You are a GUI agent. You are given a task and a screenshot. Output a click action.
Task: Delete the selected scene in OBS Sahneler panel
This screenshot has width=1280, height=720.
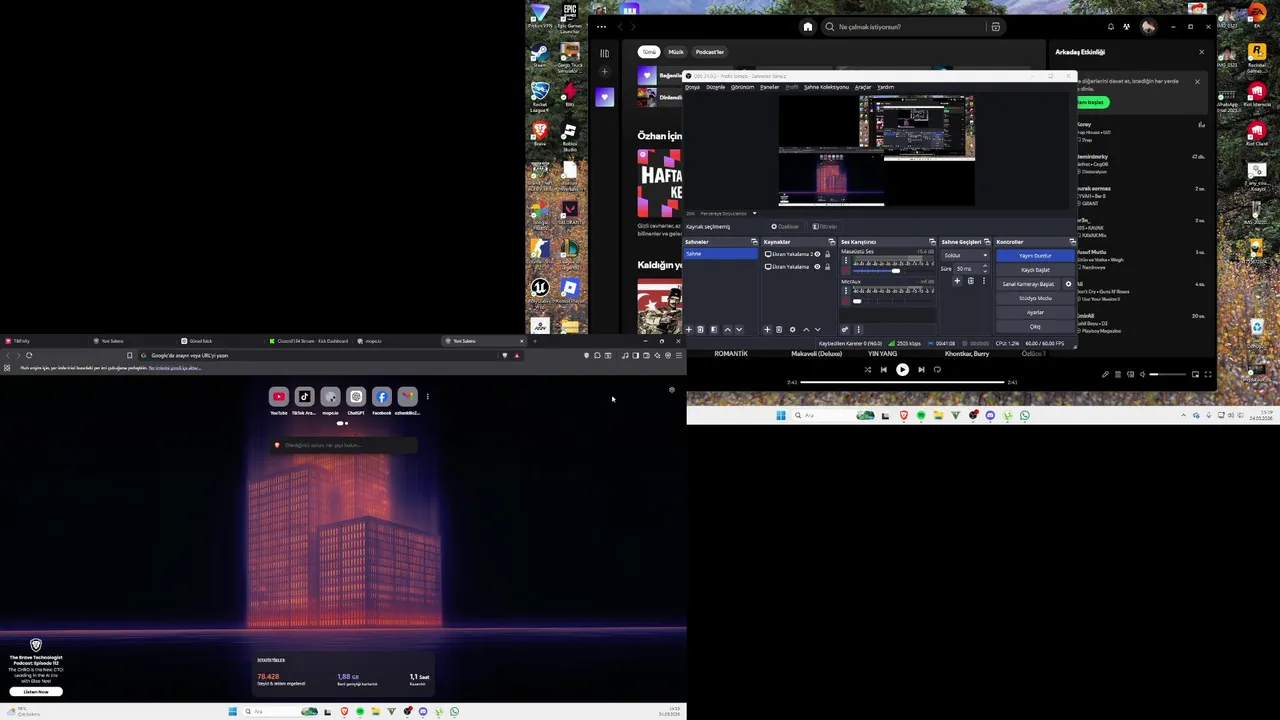700,329
